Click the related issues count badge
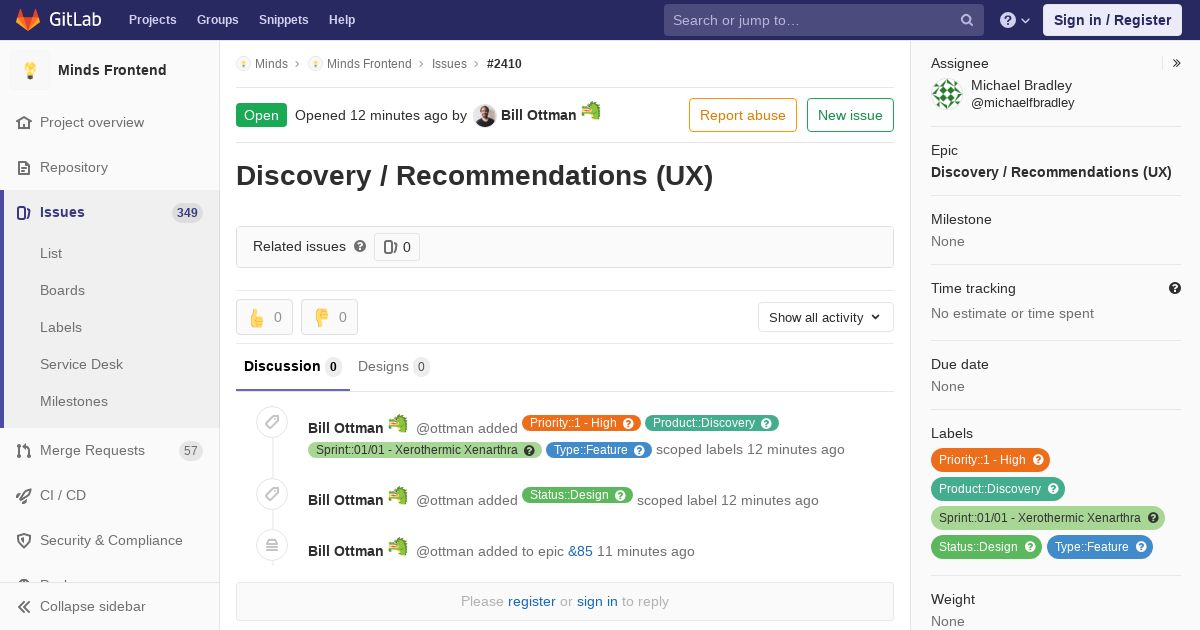The height and width of the screenshot is (630, 1200). point(397,247)
